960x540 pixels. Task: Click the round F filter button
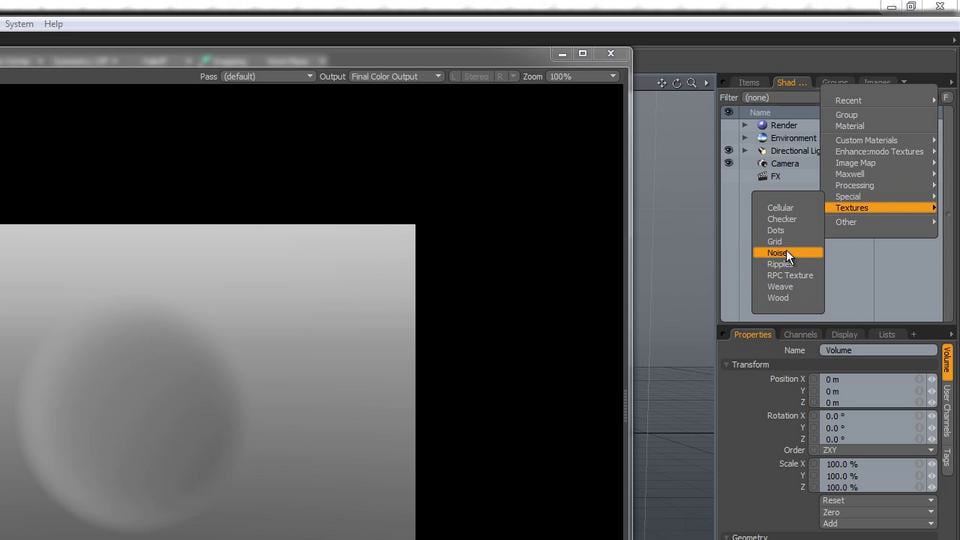click(947, 97)
